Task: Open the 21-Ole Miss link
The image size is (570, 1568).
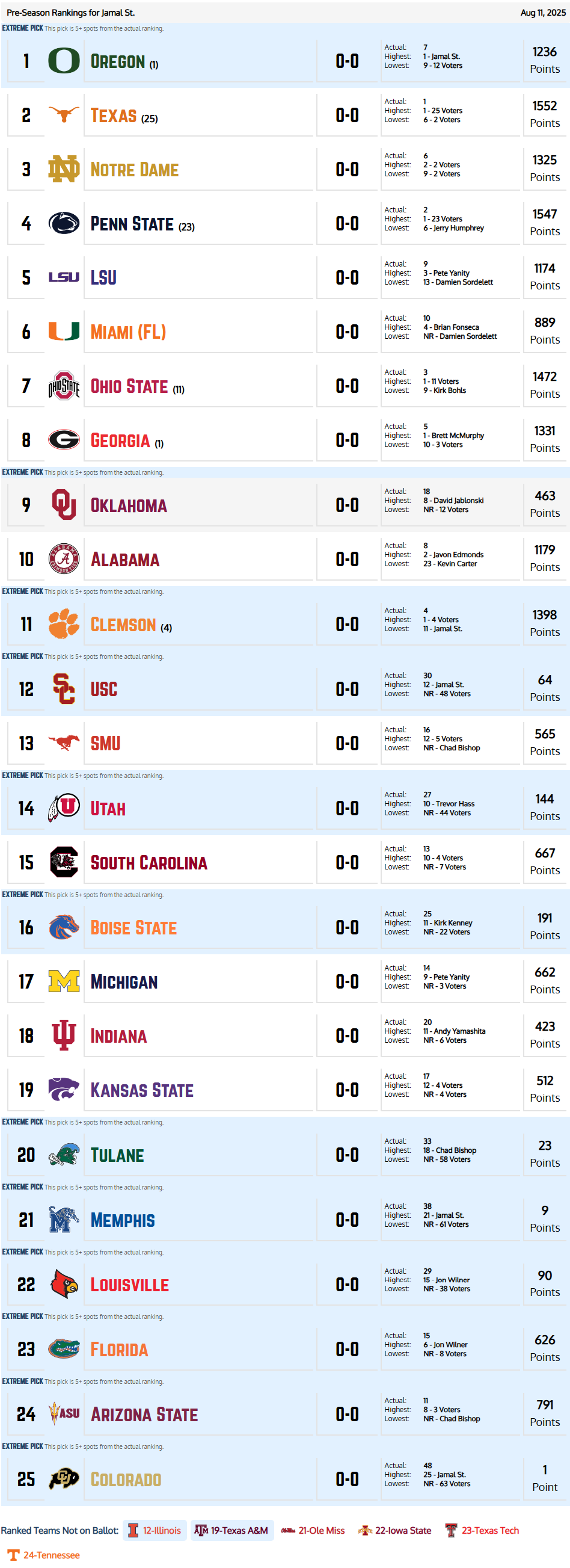Action: [313, 1530]
